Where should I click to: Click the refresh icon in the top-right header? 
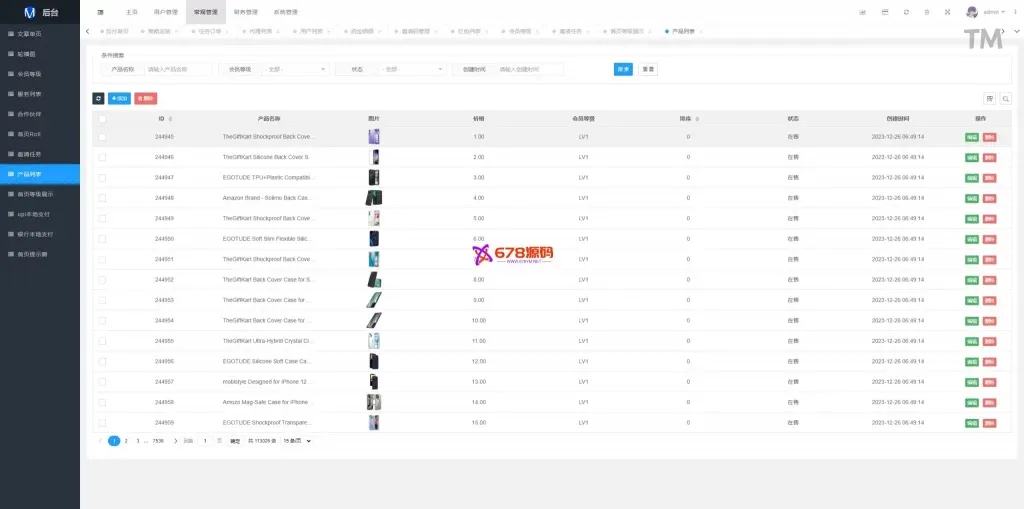(x=906, y=12)
